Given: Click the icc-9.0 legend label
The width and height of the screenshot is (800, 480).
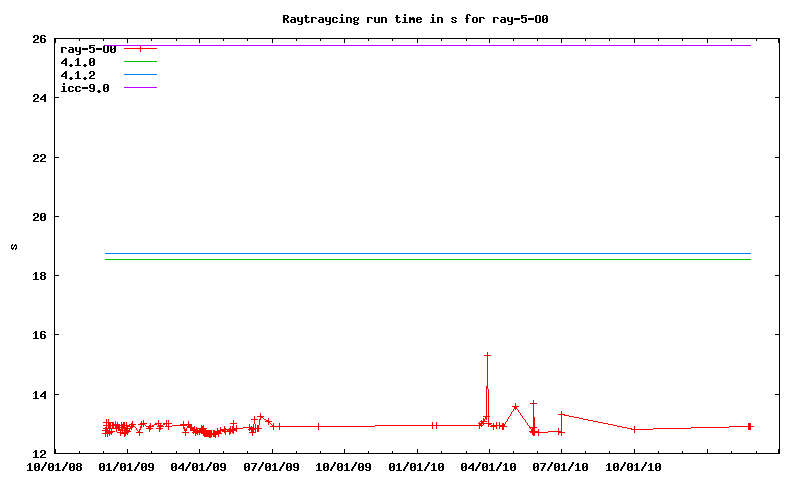Looking at the screenshot, I should pyautogui.click(x=84, y=88).
